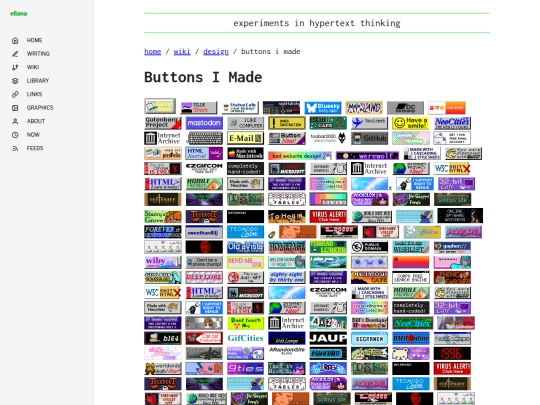This screenshot has height=405, width=540.
Task: Click the Thread Lurker button
Action: click(x=328, y=247)
